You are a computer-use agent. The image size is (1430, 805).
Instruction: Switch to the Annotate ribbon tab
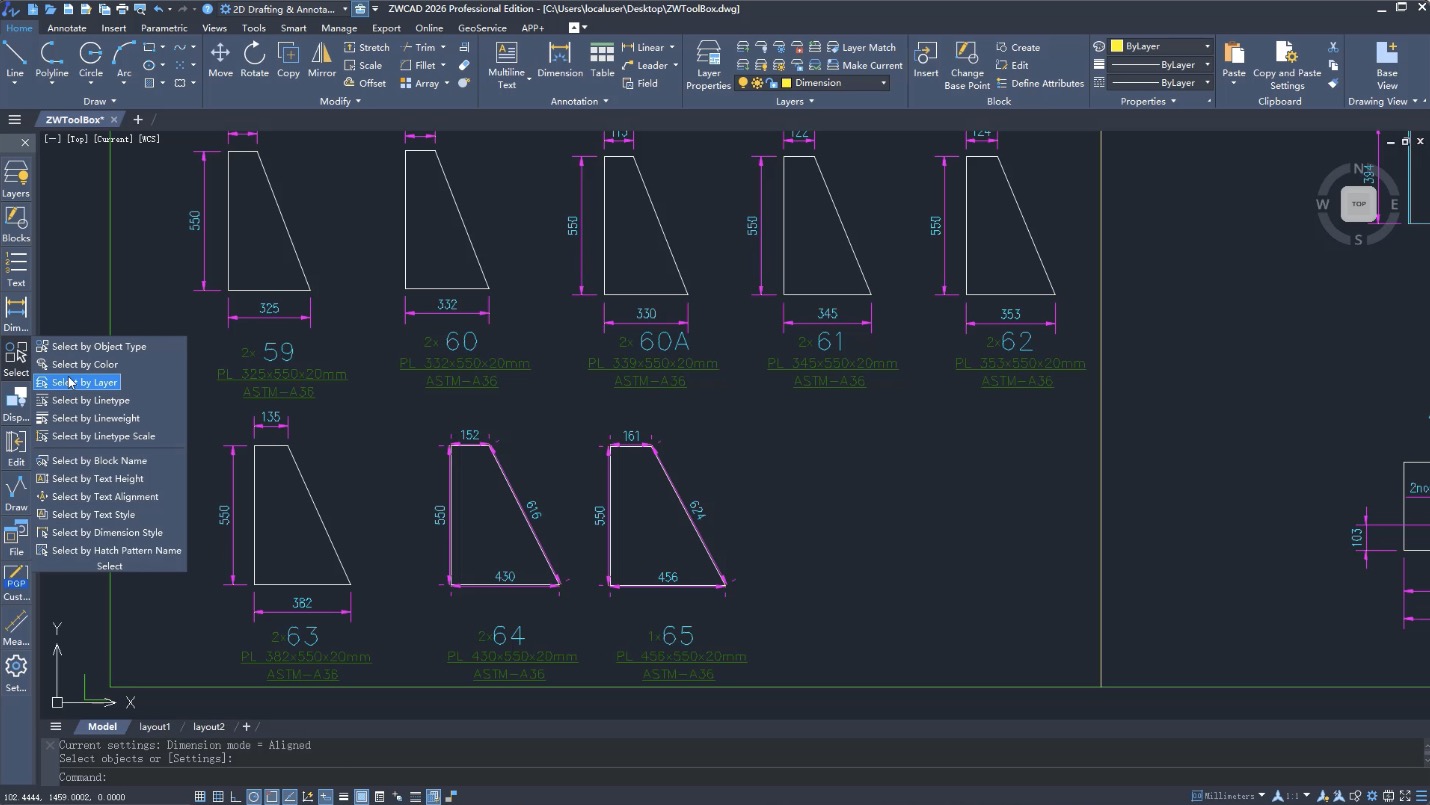(67, 28)
